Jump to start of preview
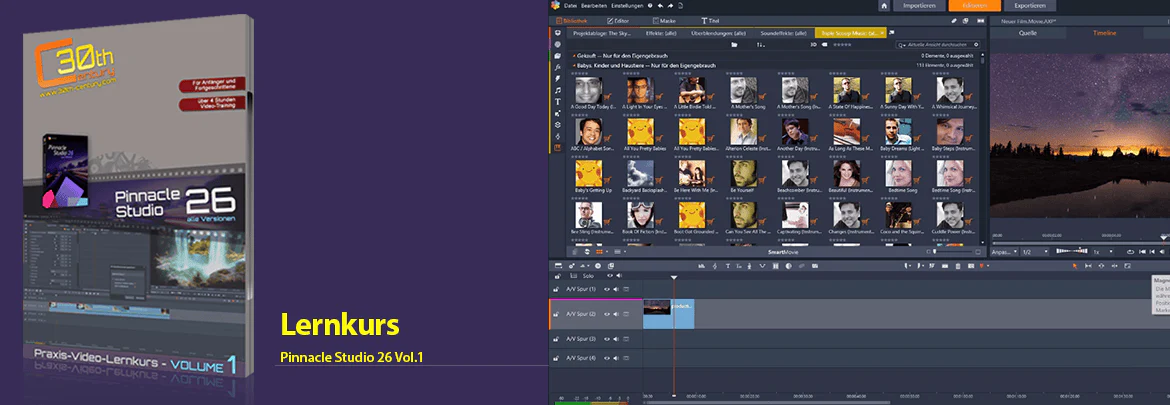 [x=1142, y=252]
